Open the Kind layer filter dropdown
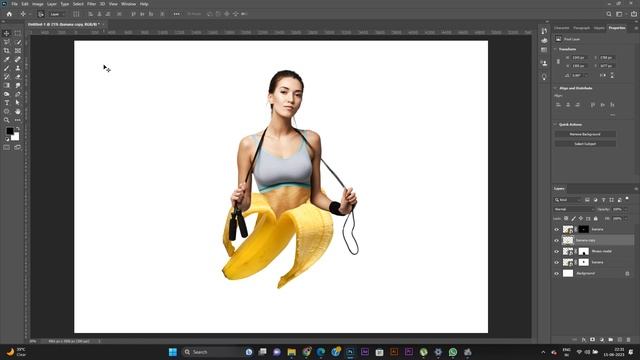640x360 pixels. [567, 200]
